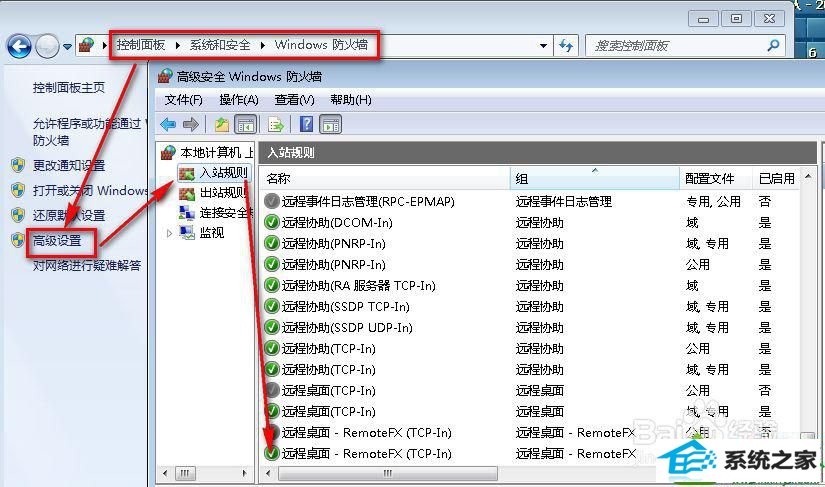
Task: Click the firewall icon in address bar
Action: [86, 46]
